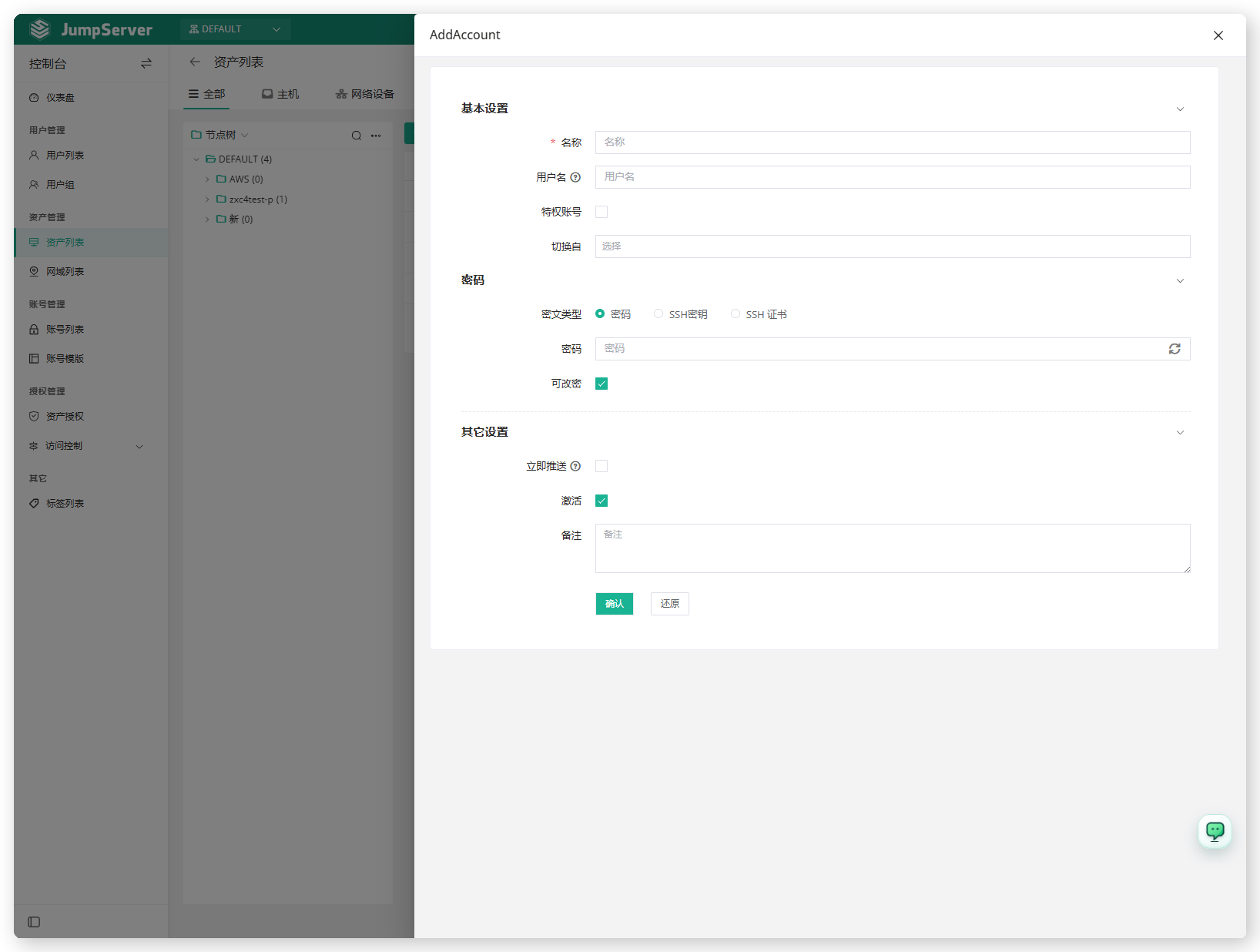Click the sidebar collapse icon at bottom
Image resolution: width=1260 pixels, height=952 pixels.
click(34, 922)
